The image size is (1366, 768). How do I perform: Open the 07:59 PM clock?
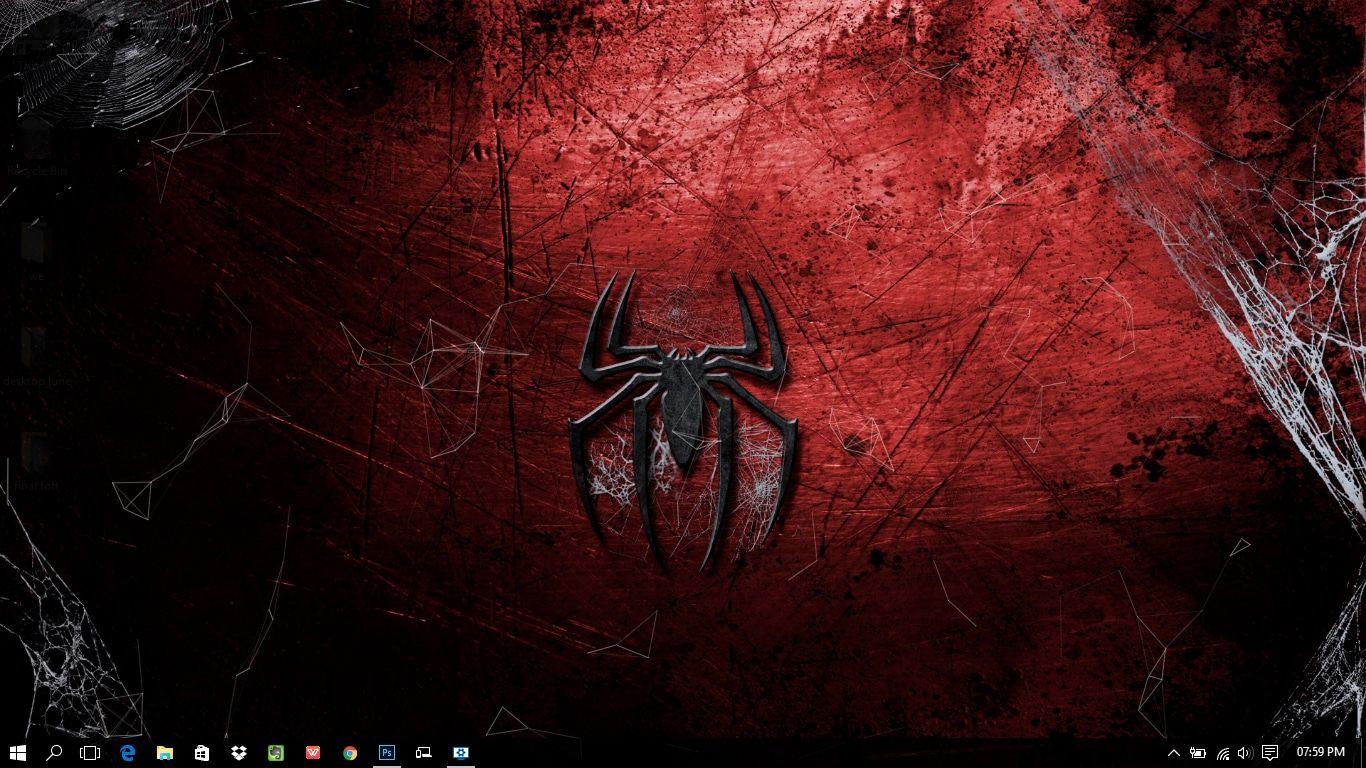[1320, 751]
